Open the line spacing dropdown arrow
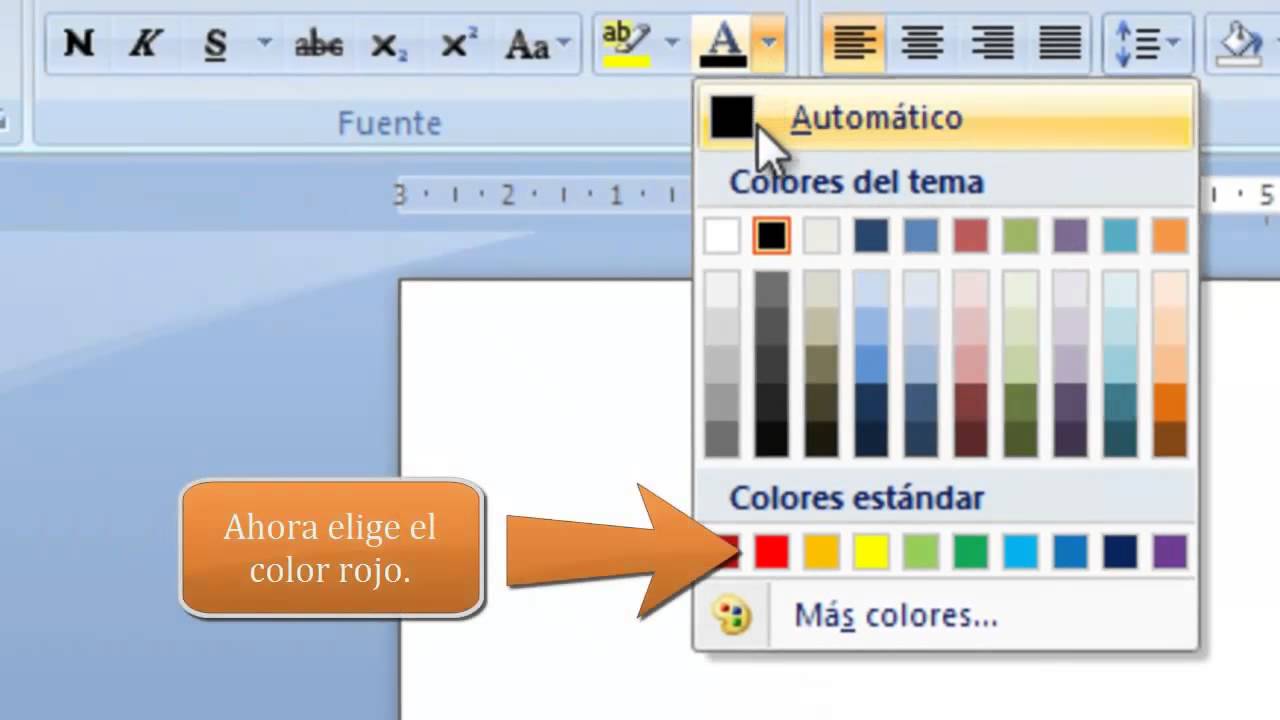This screenshot has height=720, width=1280. (1173, 43)
